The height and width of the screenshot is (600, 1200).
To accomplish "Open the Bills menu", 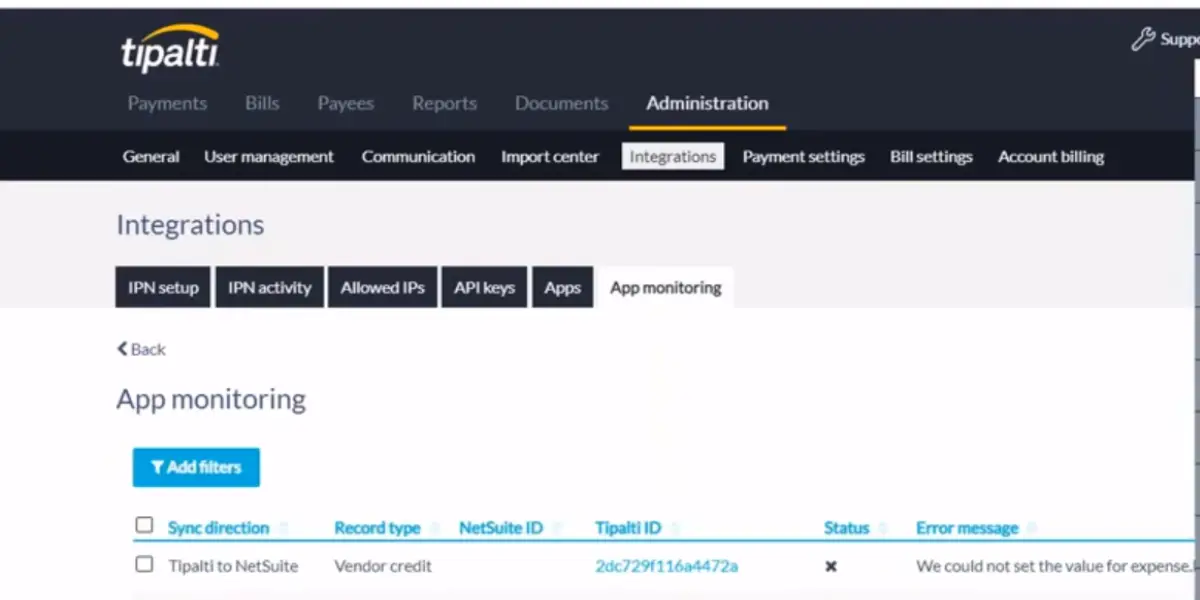I will pyautogui.click(x=262, y=103).
